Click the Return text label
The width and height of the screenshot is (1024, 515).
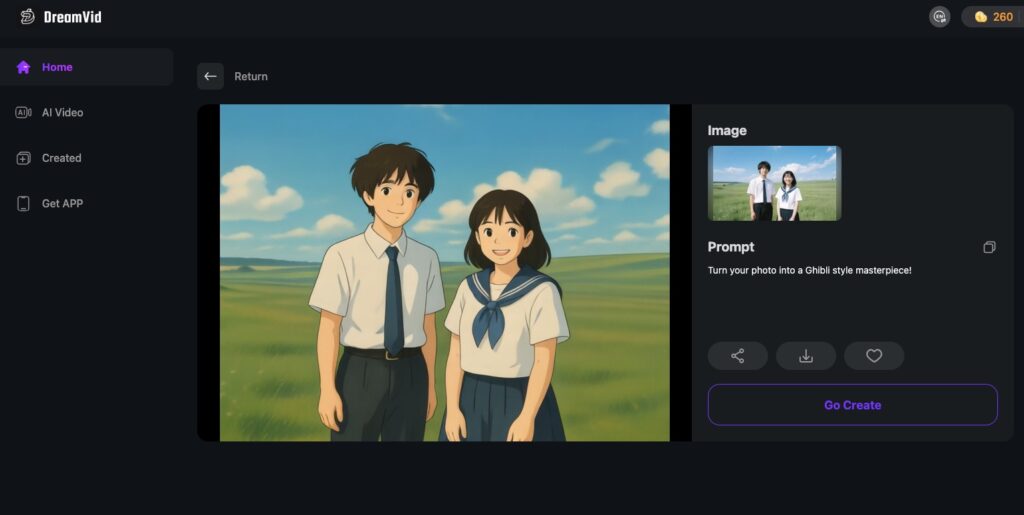[251, 76]
